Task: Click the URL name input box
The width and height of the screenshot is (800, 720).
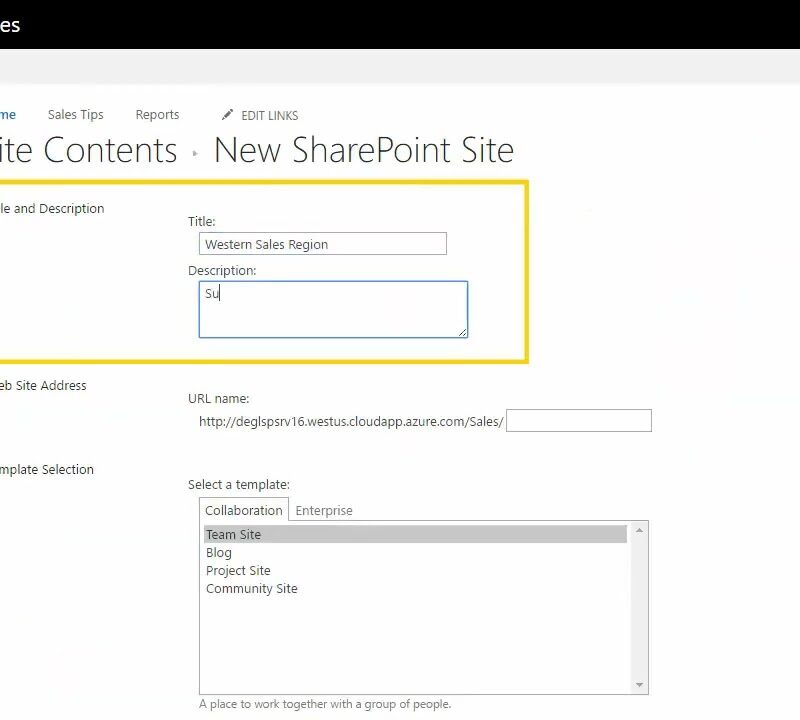Action: pyautogui.click(x=579, y=421)
